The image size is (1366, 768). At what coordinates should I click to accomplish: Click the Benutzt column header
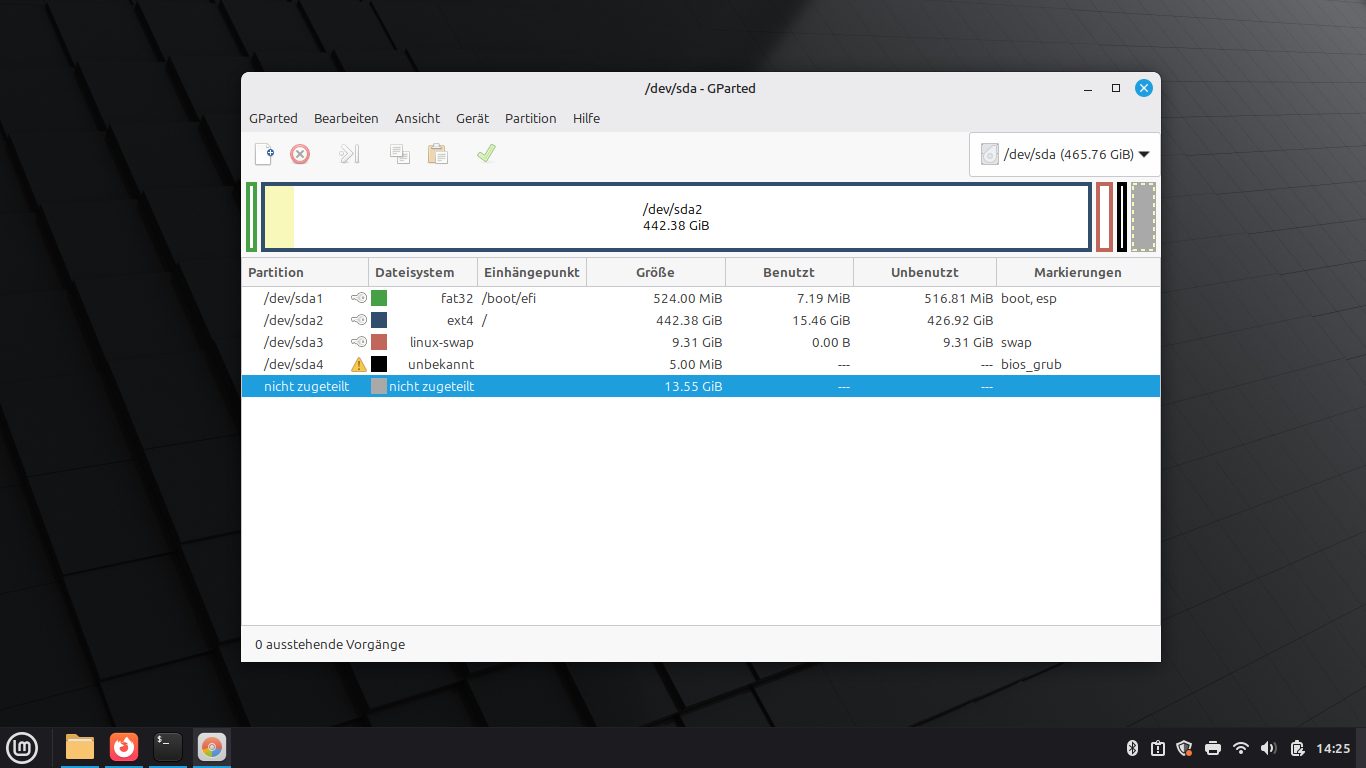coord(789,272)
